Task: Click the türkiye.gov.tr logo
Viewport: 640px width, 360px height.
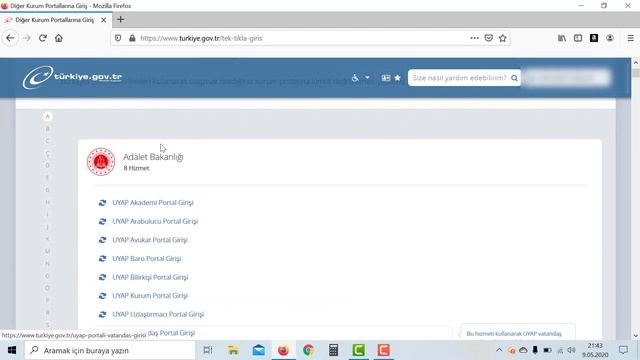Action: pos(72,77)
